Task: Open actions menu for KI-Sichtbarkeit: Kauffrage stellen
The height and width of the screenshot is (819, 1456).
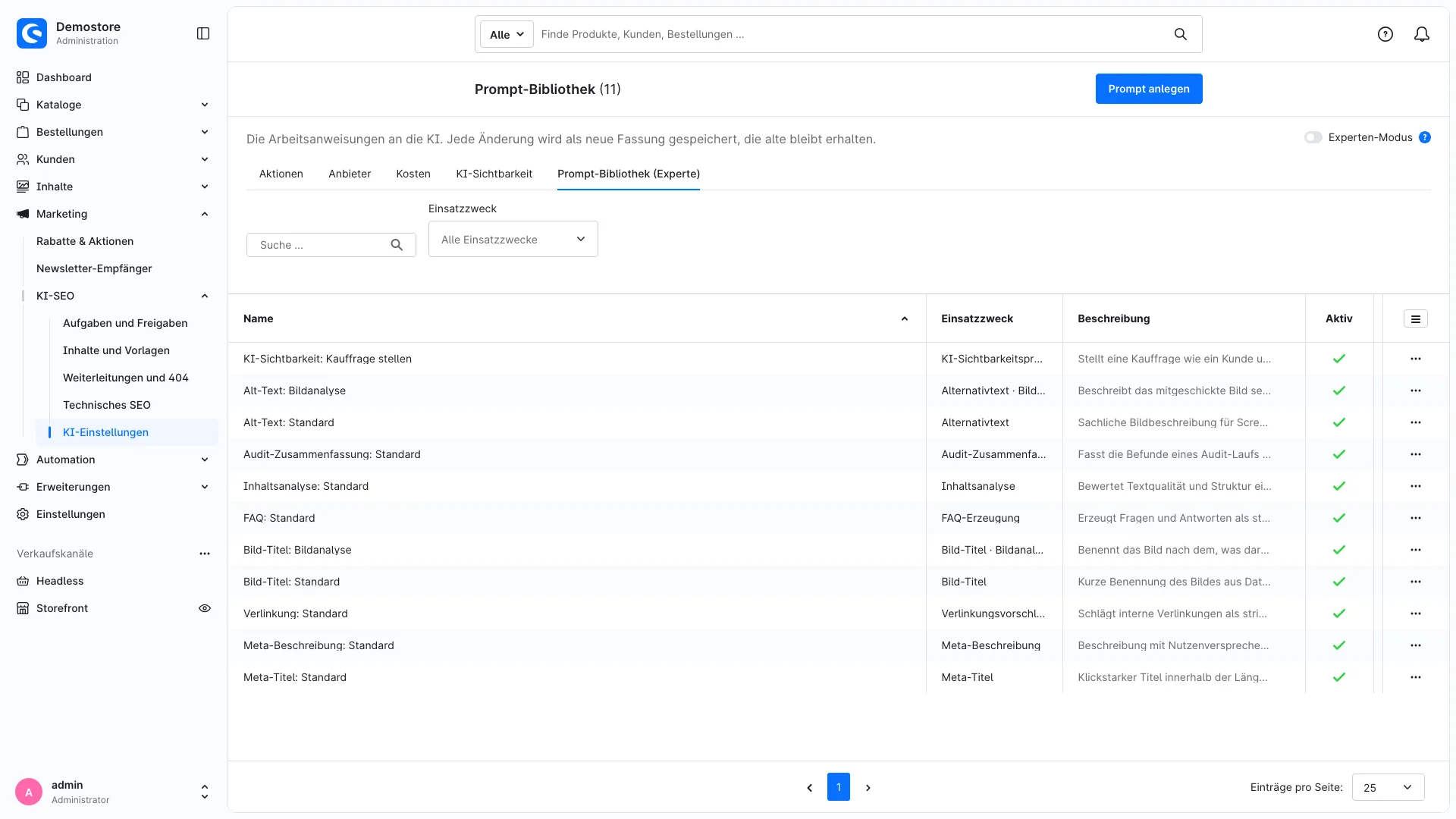Action: 1416,359
